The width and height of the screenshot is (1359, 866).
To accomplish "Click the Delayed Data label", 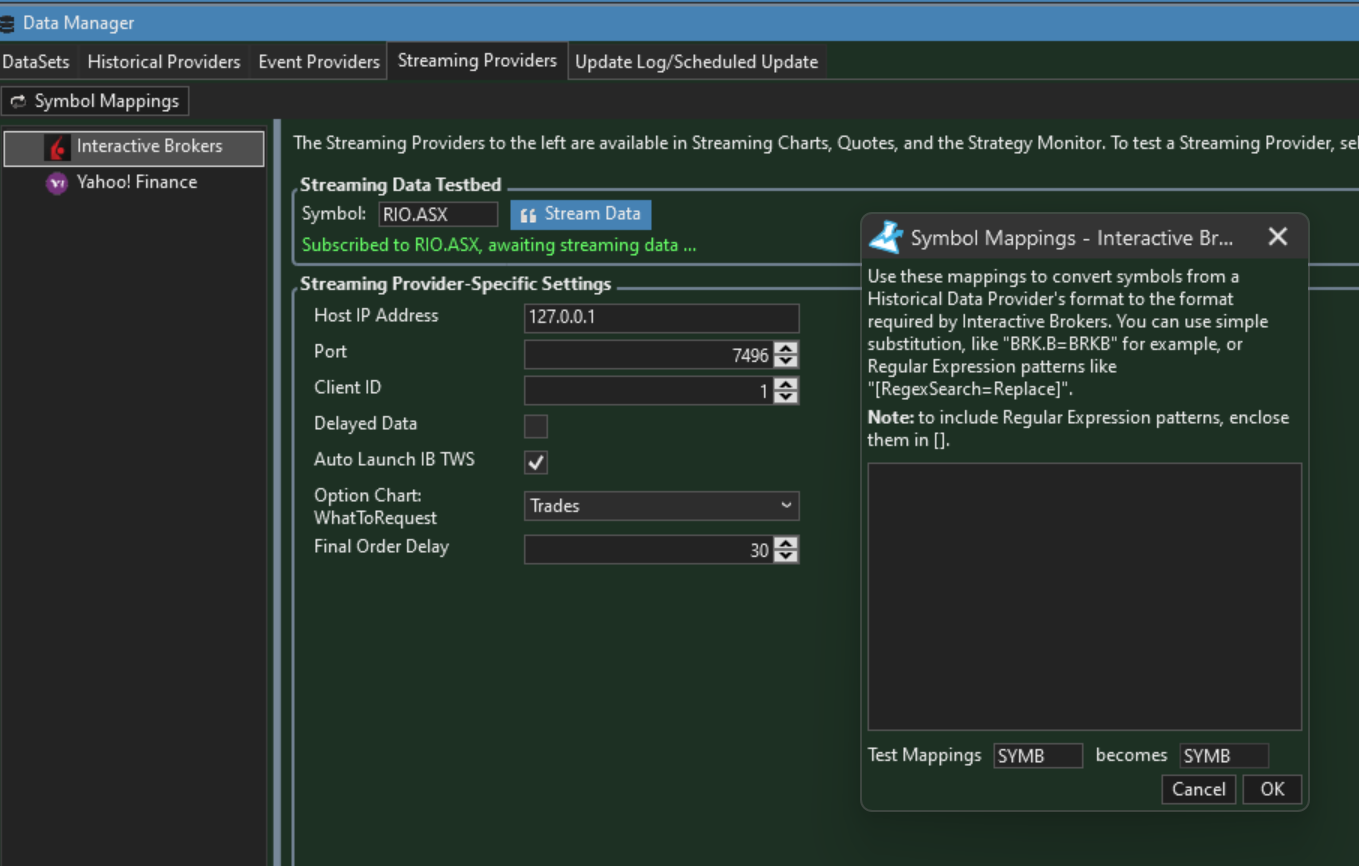I will tap(365, 424).
